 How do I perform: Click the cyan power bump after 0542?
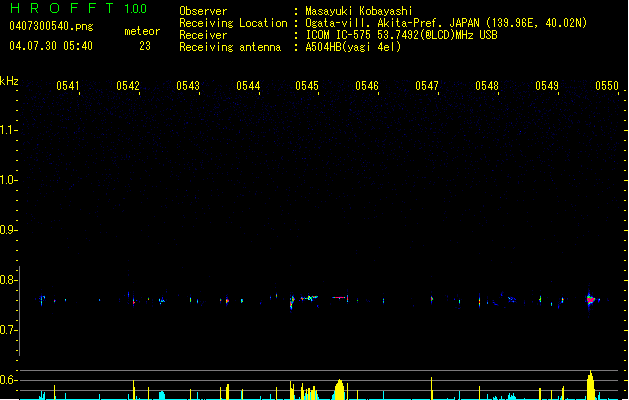point(162,395)
